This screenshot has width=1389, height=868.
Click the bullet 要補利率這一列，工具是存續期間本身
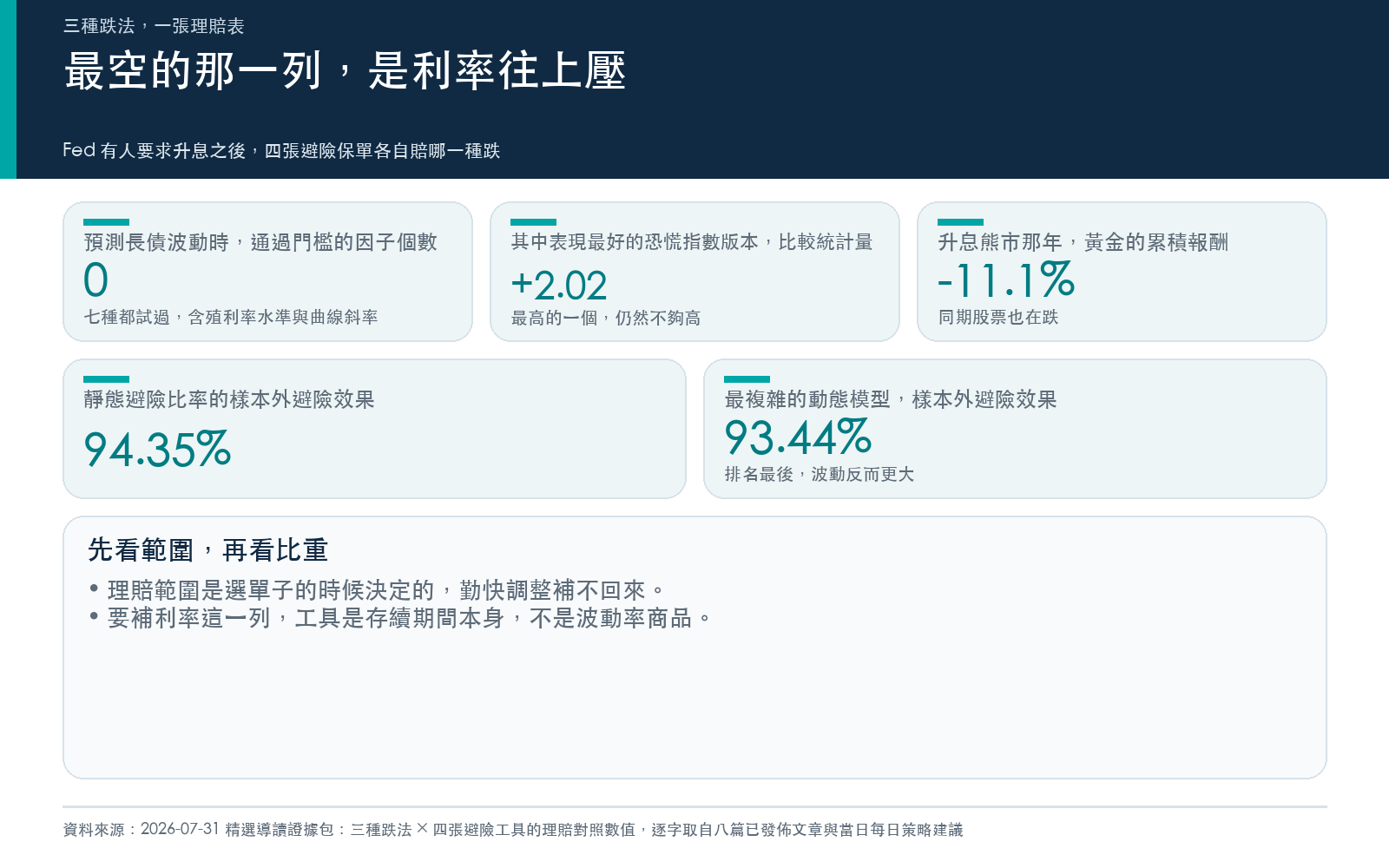click(400, 618)
